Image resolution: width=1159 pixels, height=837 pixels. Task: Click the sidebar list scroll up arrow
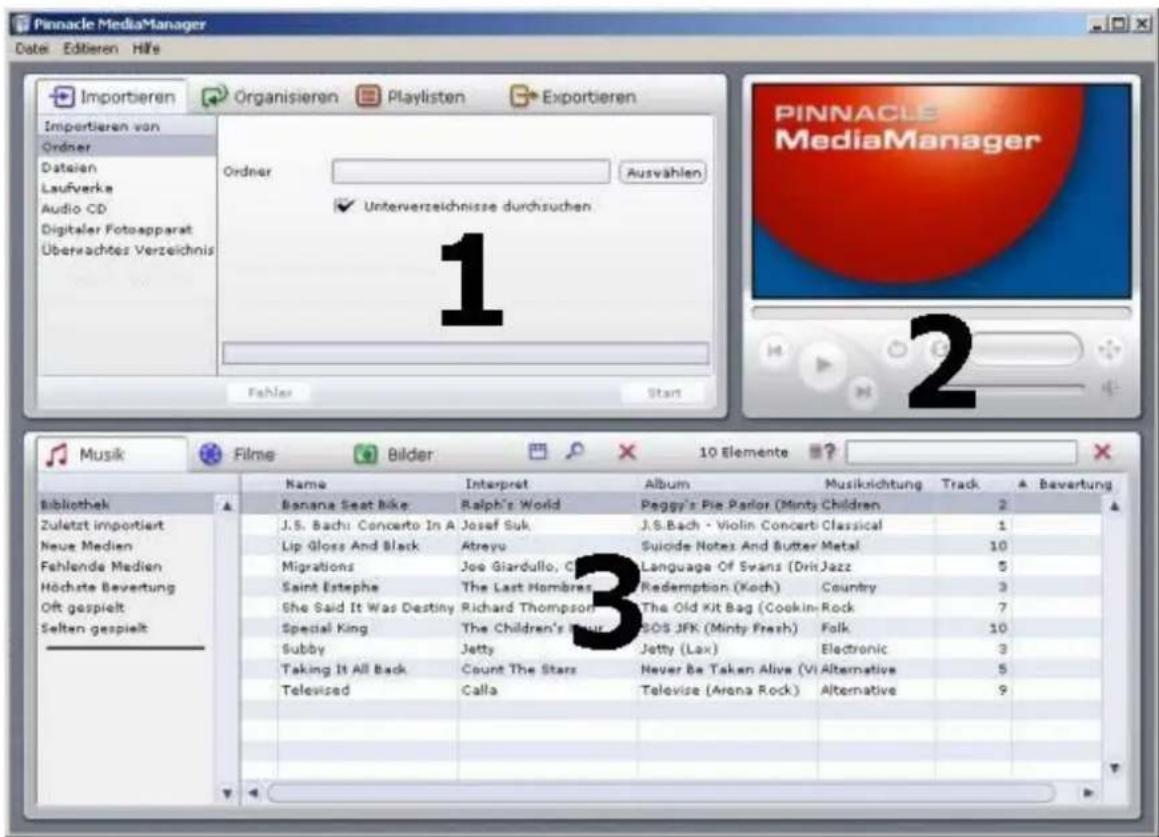pyautogui.click(x=227, y=506)
